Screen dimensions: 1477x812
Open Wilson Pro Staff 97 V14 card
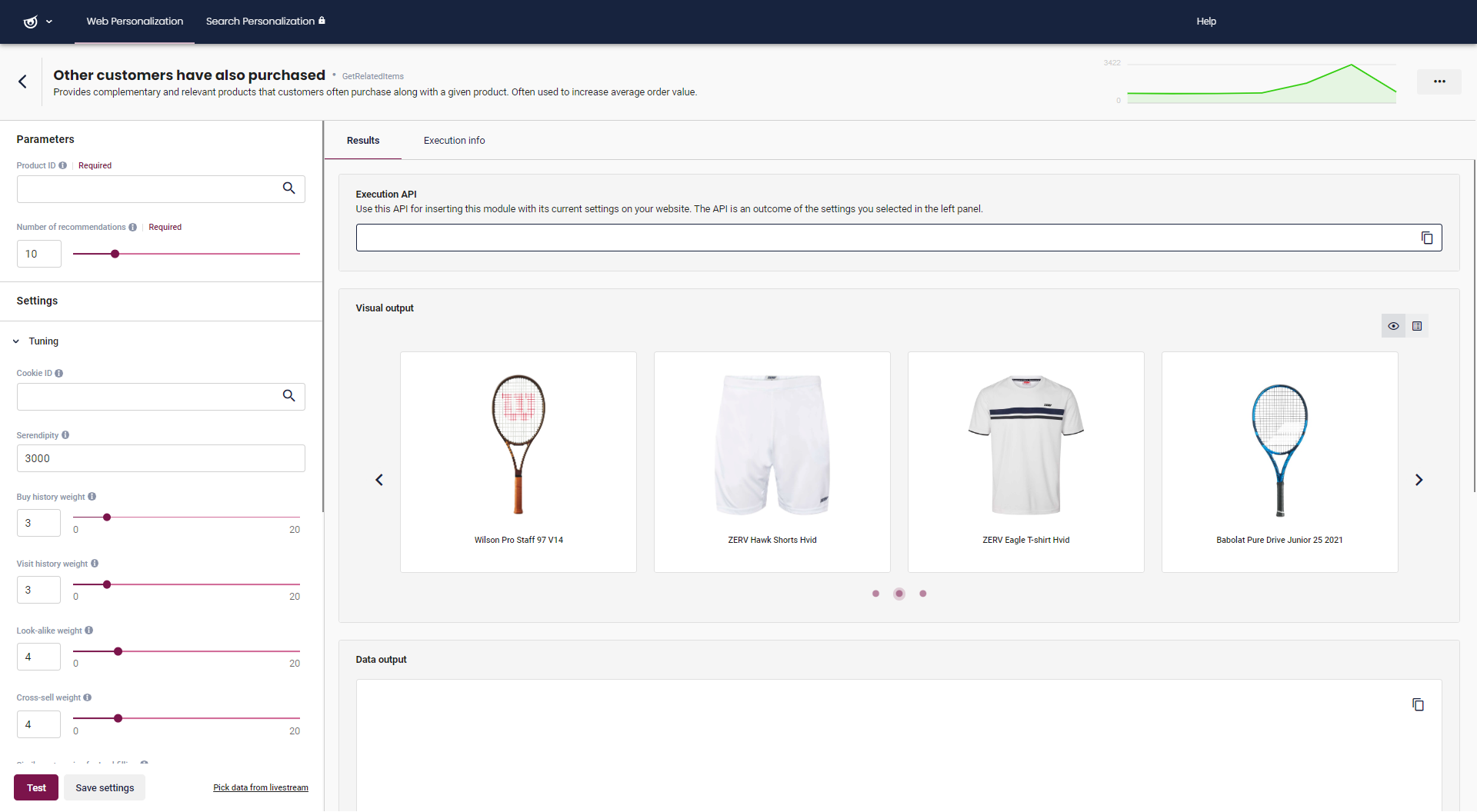(518, 462)
